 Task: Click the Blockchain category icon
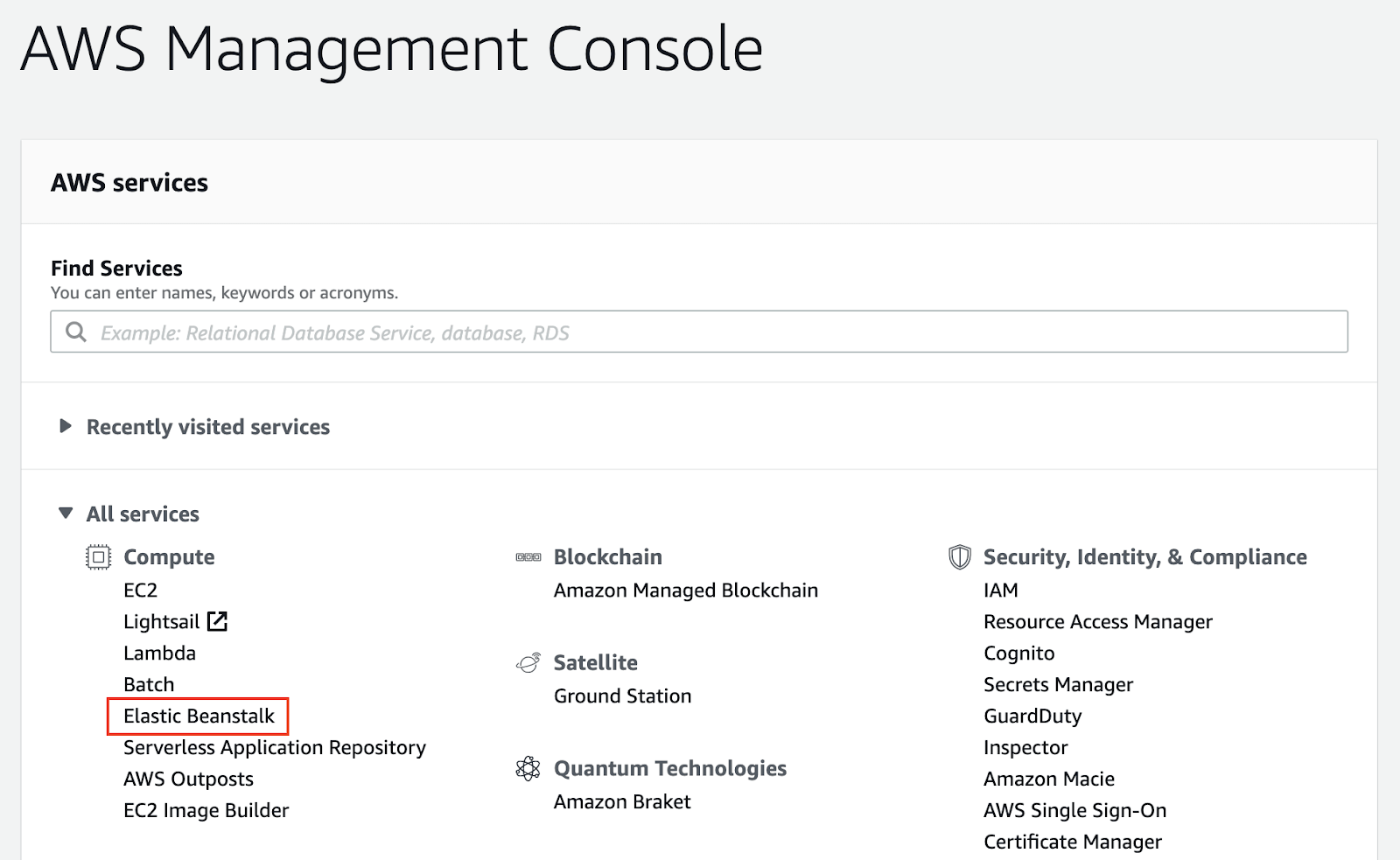528,557
